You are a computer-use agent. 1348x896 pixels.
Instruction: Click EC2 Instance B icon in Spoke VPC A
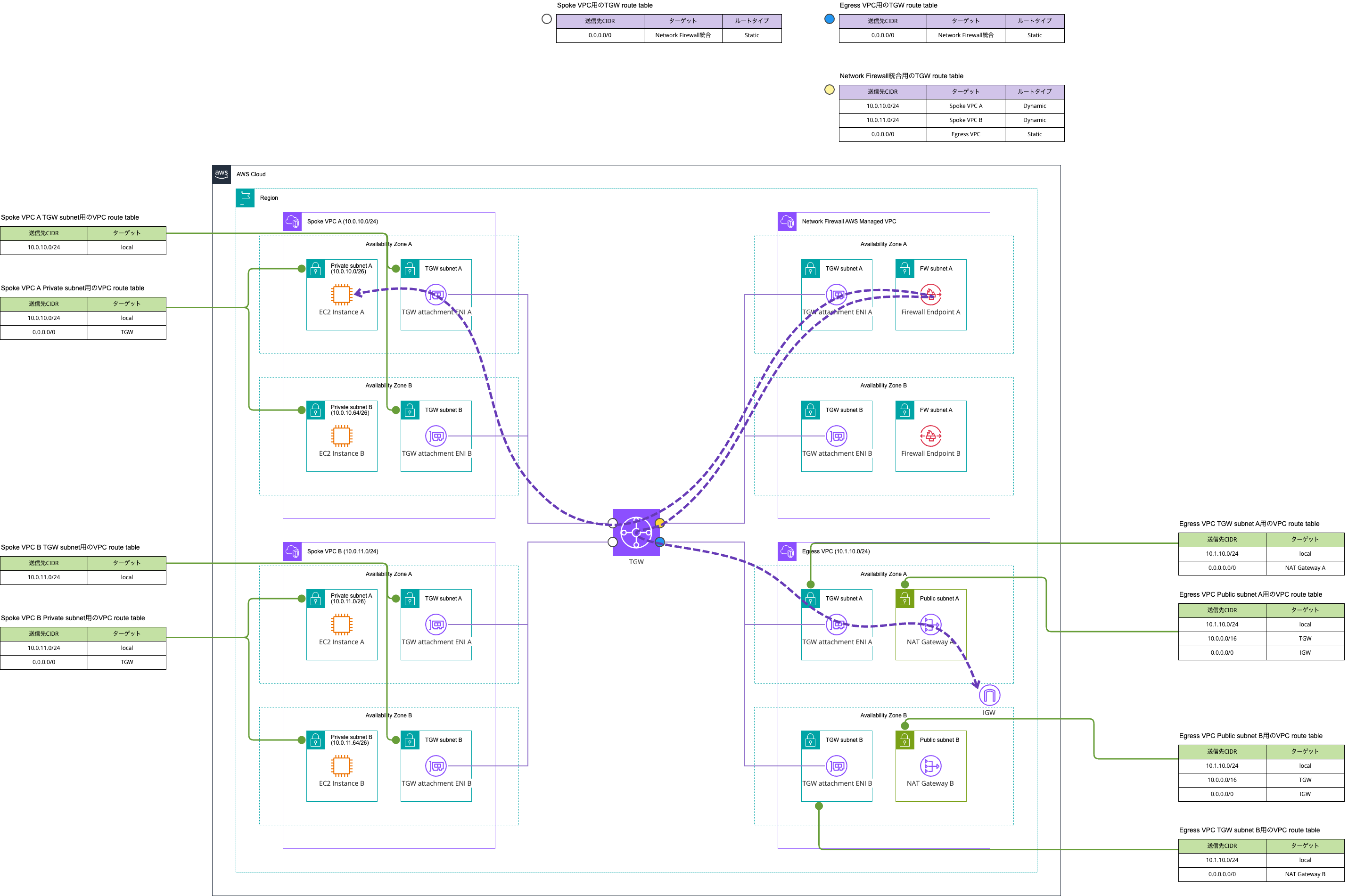[342, 436]
